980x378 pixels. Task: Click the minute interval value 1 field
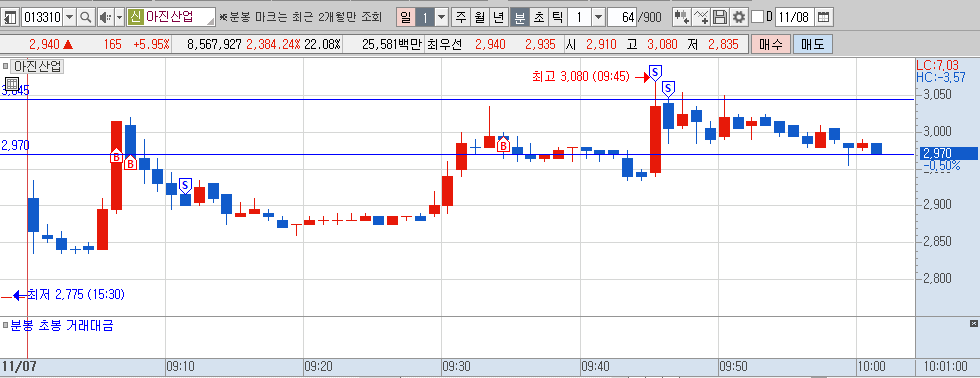(x=579, y=17)
